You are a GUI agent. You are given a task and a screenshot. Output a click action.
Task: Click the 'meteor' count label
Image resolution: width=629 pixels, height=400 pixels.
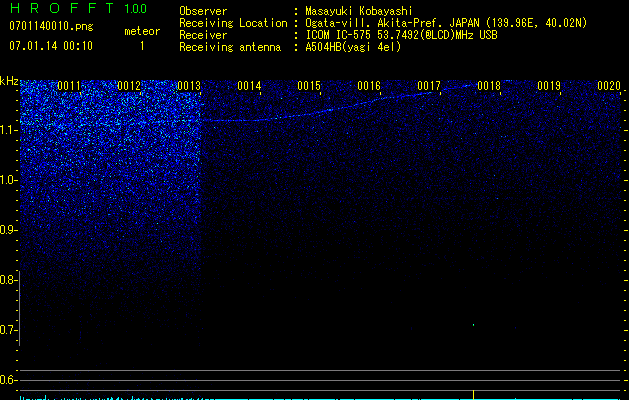142,31
